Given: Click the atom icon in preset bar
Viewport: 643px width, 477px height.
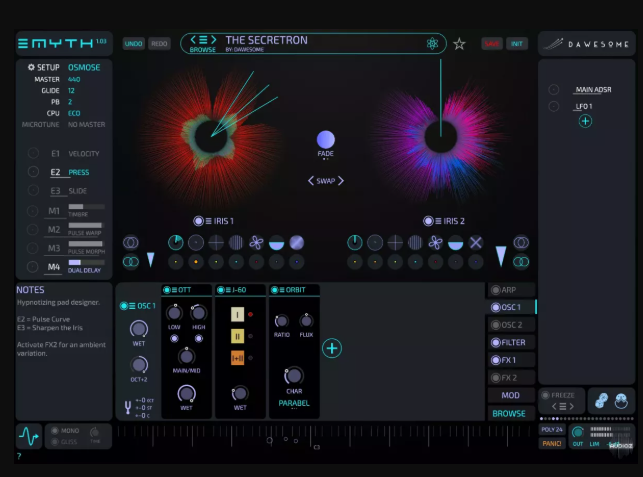Looking at the screenshot, I should click(x=432, y=43).
